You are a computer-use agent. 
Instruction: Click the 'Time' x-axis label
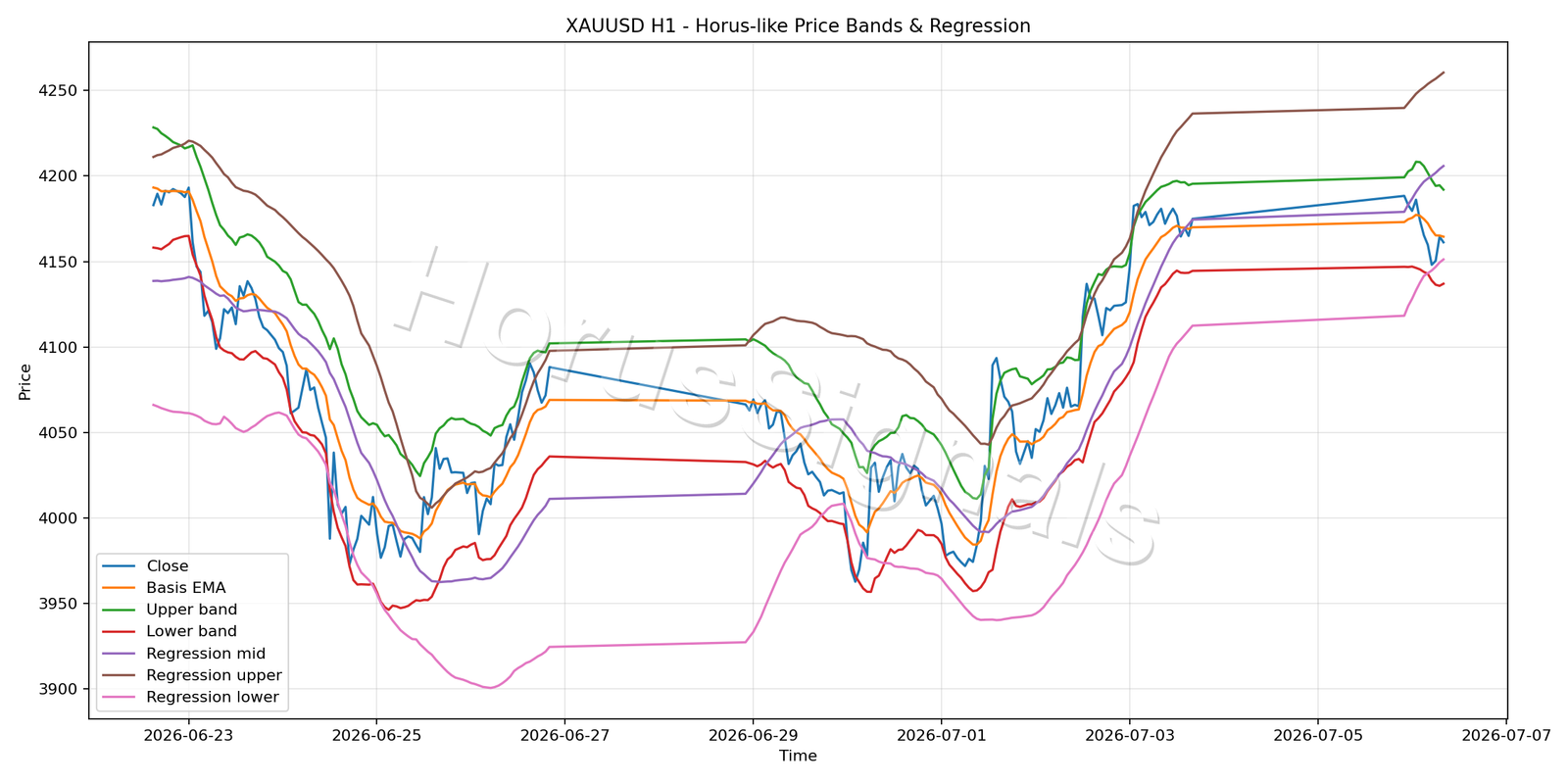pyautogui.click(x=798, y=756)
